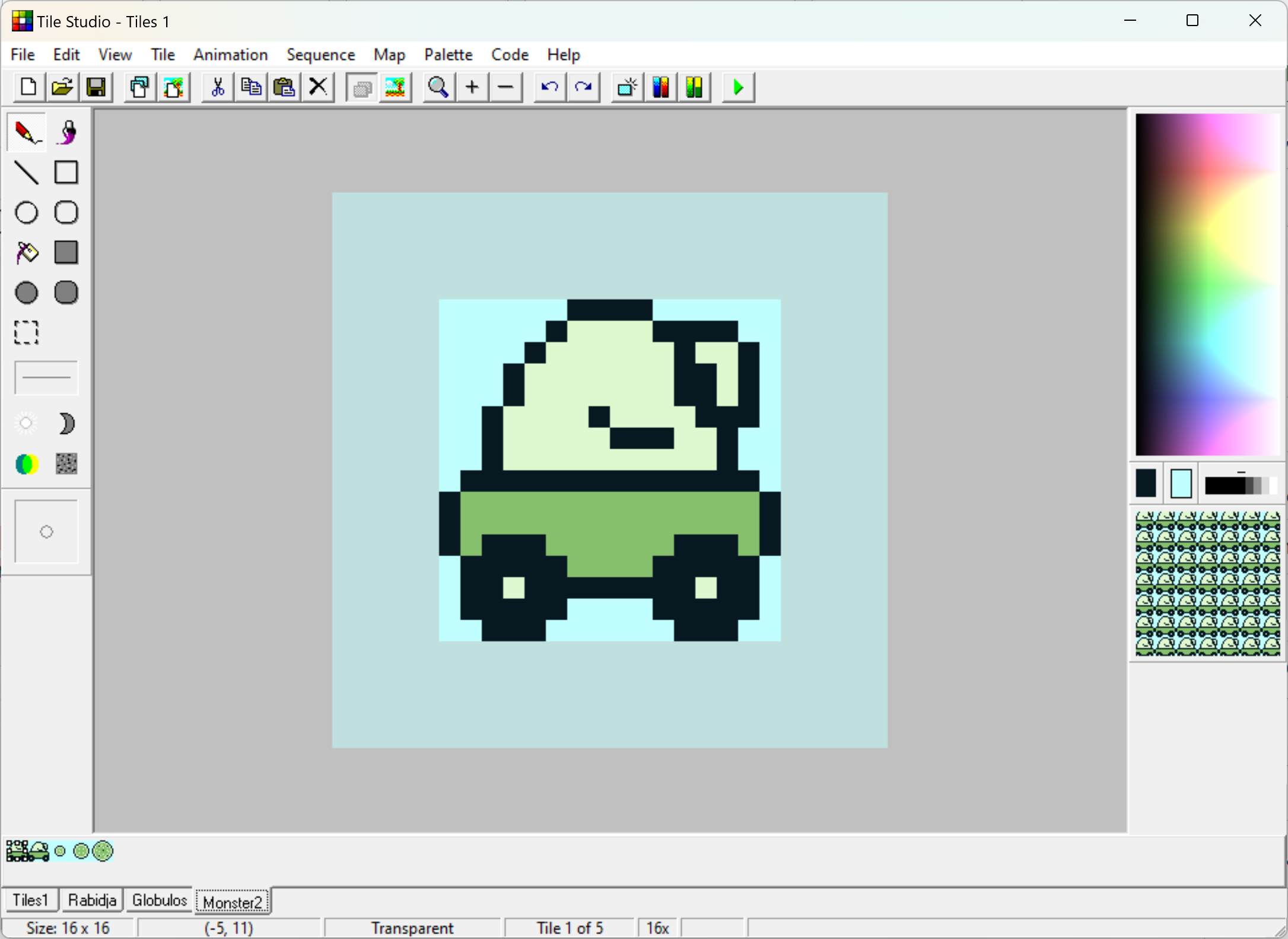Choose the Line tool
Image resolution: width=1288 pixels, height=939 pixels.
[x=27, y=173]
